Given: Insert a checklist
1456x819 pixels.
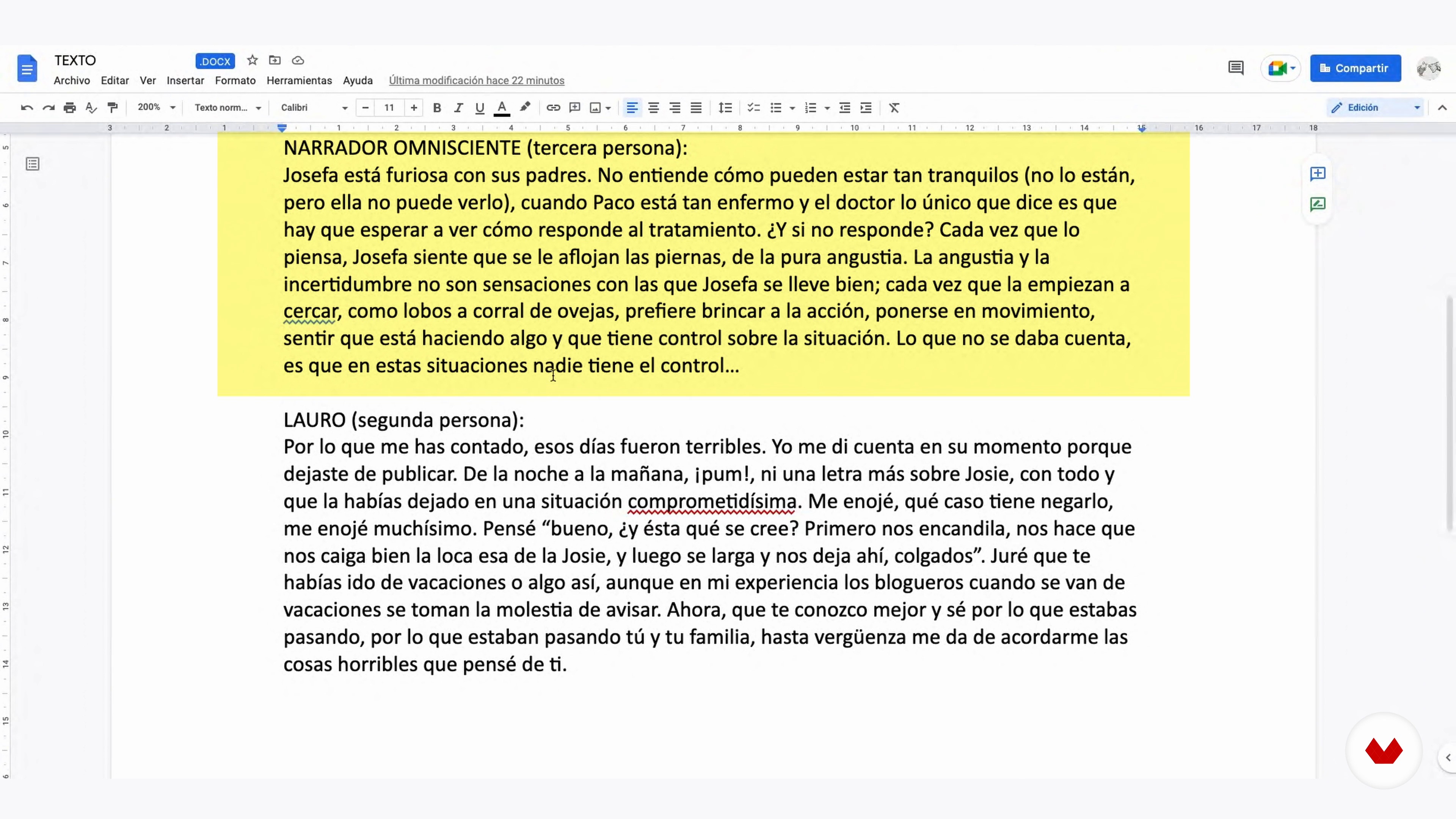Looking at the screenshot, I should (x=753, y=107).
